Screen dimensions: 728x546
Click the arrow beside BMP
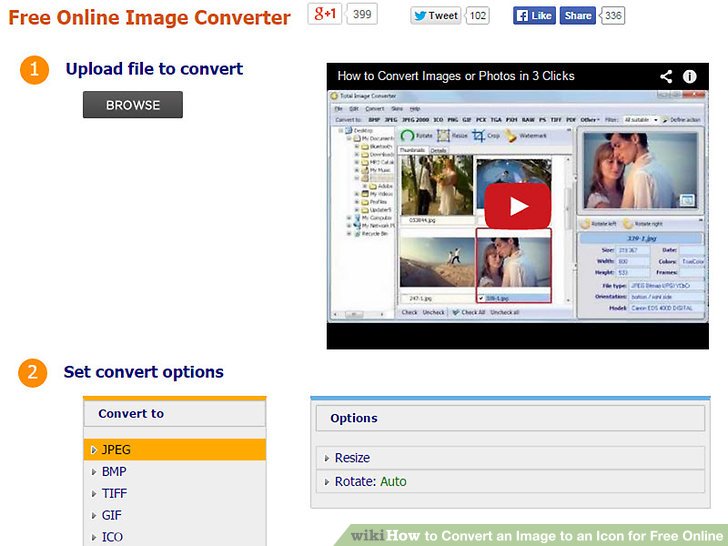(x=94, y=472)
